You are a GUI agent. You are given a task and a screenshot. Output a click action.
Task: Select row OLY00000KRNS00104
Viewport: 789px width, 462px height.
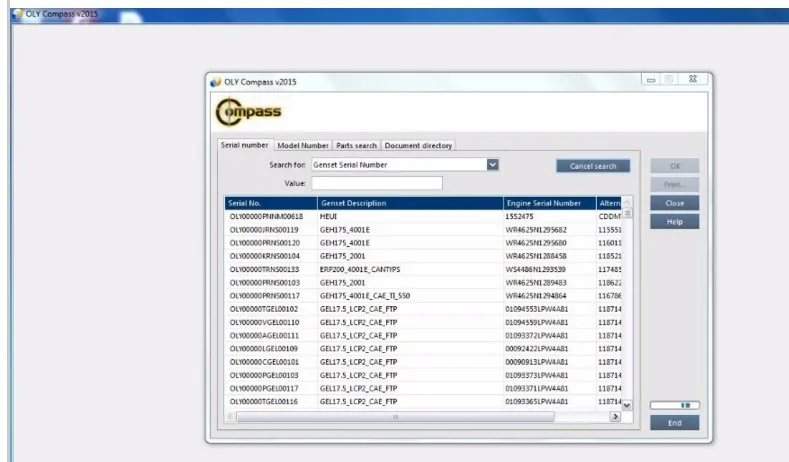pos(423,256)
